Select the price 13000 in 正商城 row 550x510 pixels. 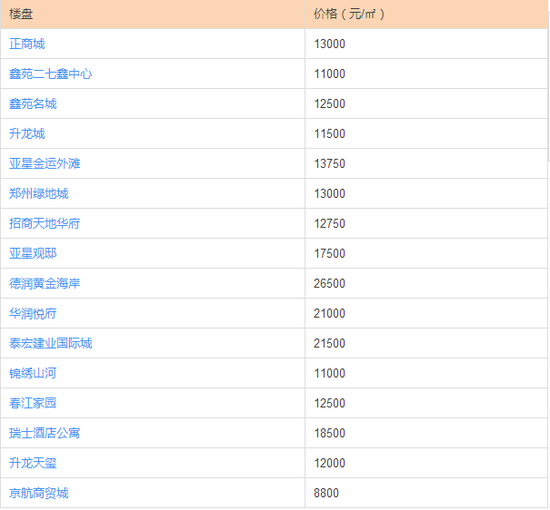tap(329, 44)
